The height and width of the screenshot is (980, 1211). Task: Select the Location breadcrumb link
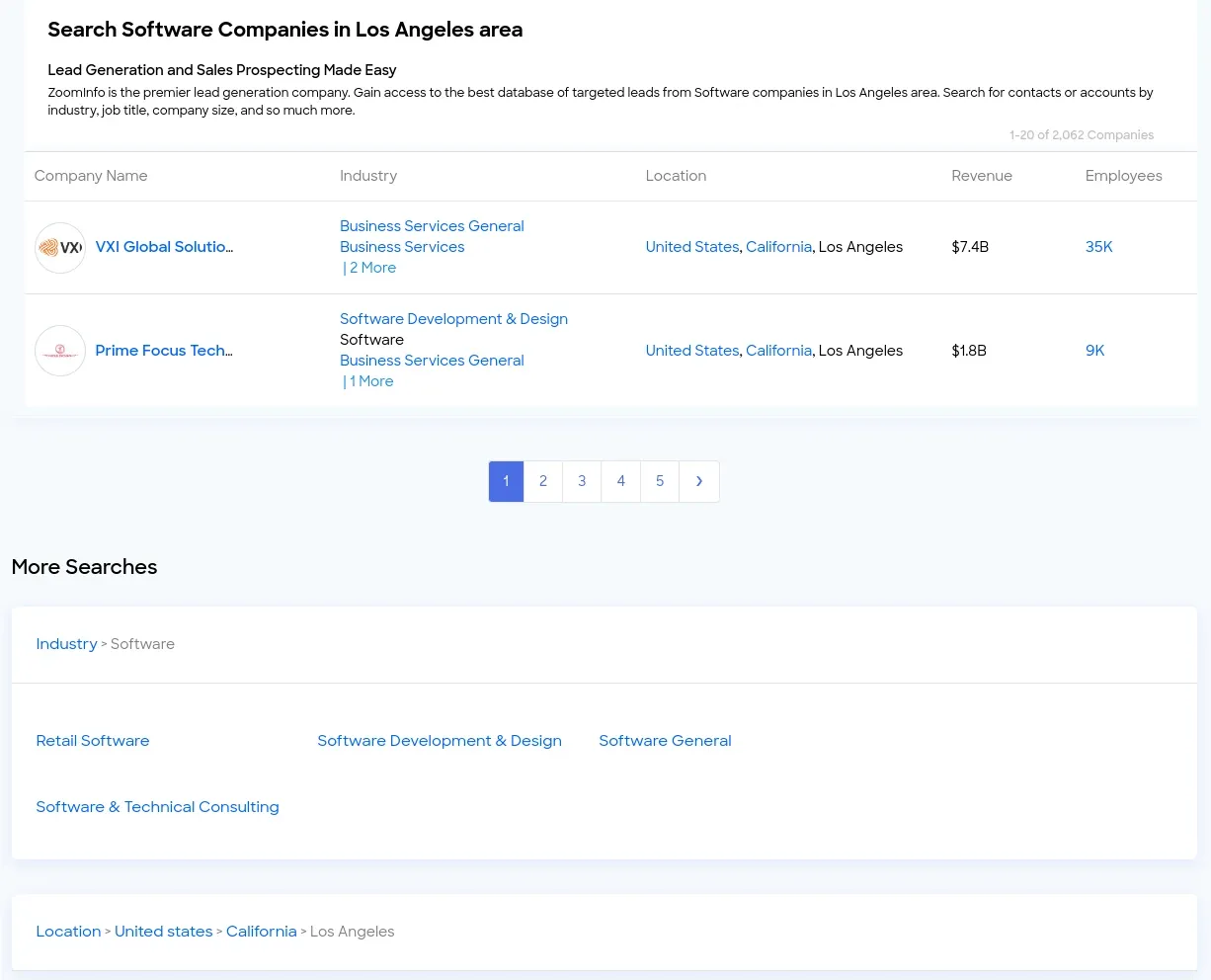click(x=68, y=931)
